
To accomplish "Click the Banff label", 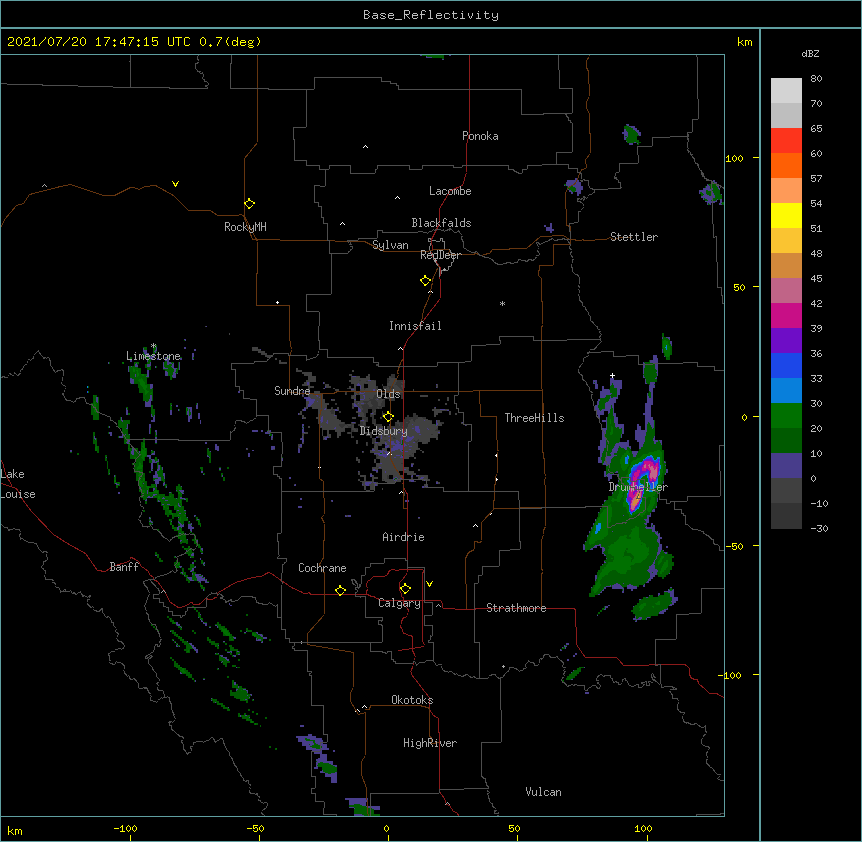I will click(124, 567).
